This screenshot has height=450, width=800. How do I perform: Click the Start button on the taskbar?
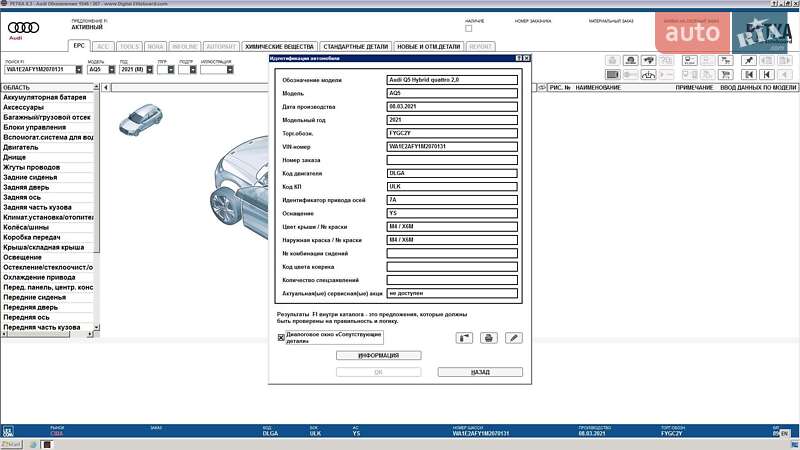pos(11,444)
